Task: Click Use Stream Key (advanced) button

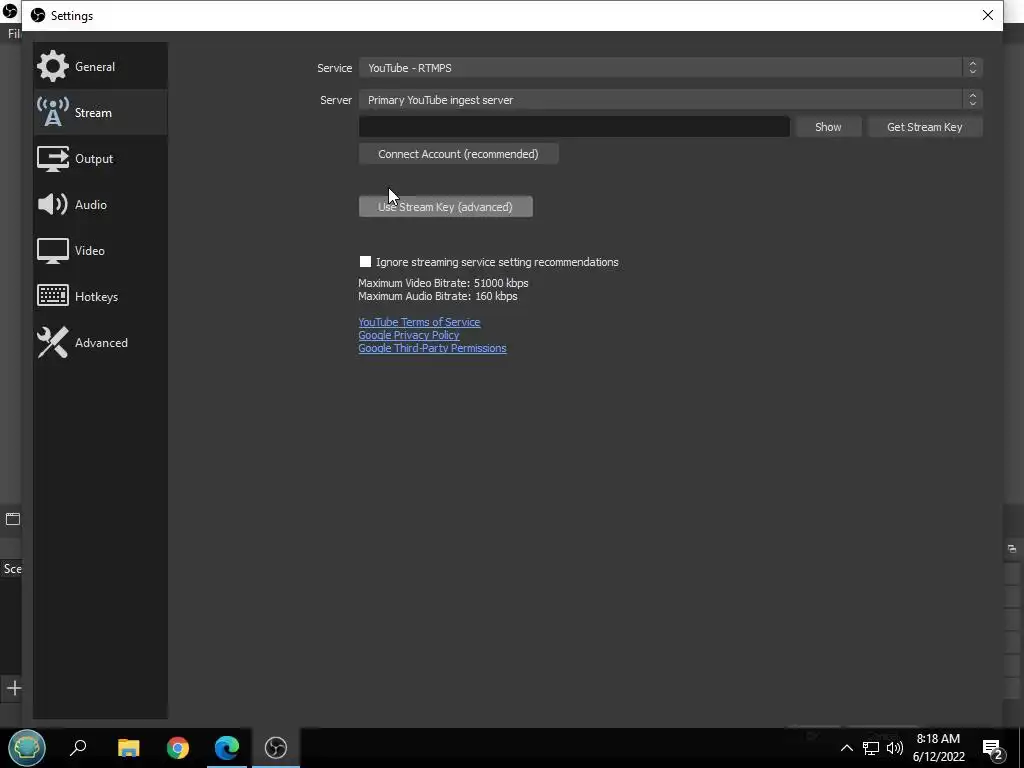Action: (445, 207)
